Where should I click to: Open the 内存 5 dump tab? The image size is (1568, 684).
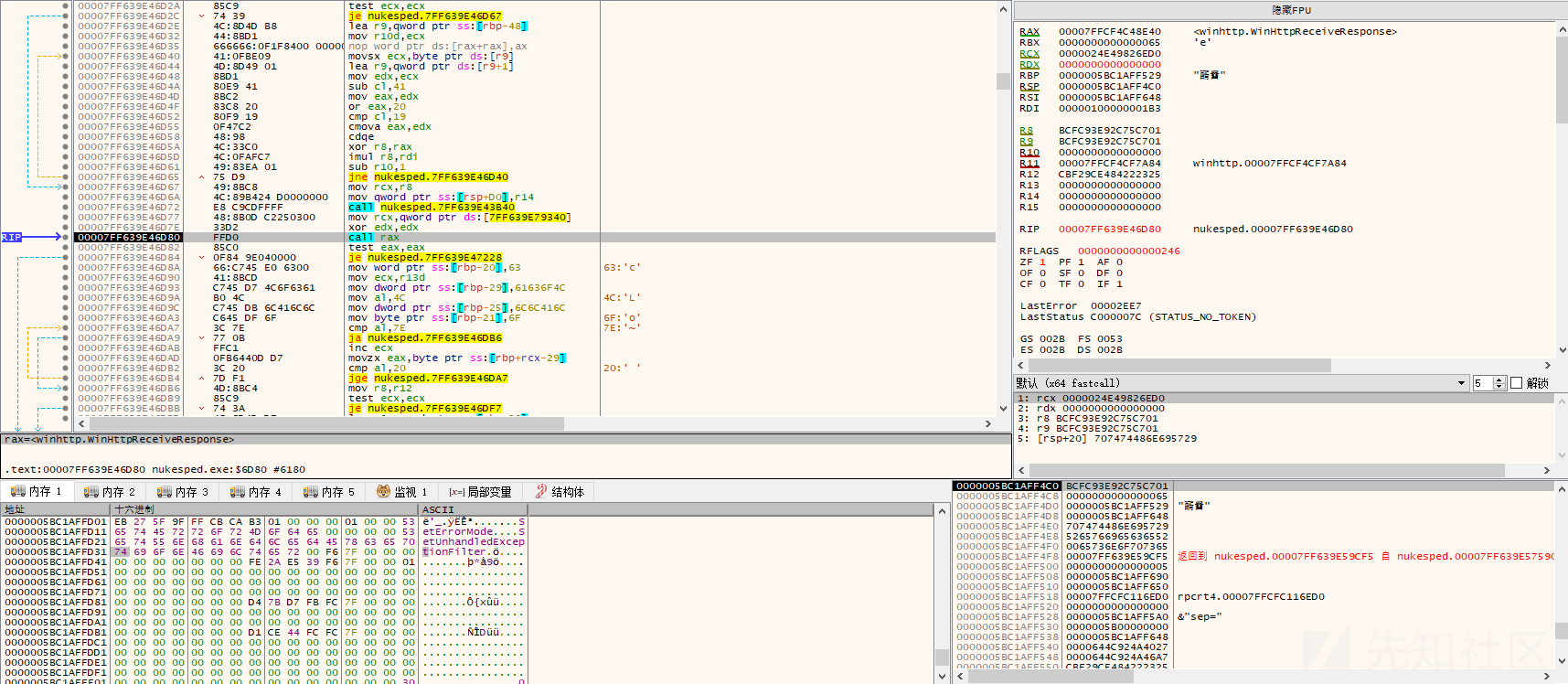coord(329,492)
